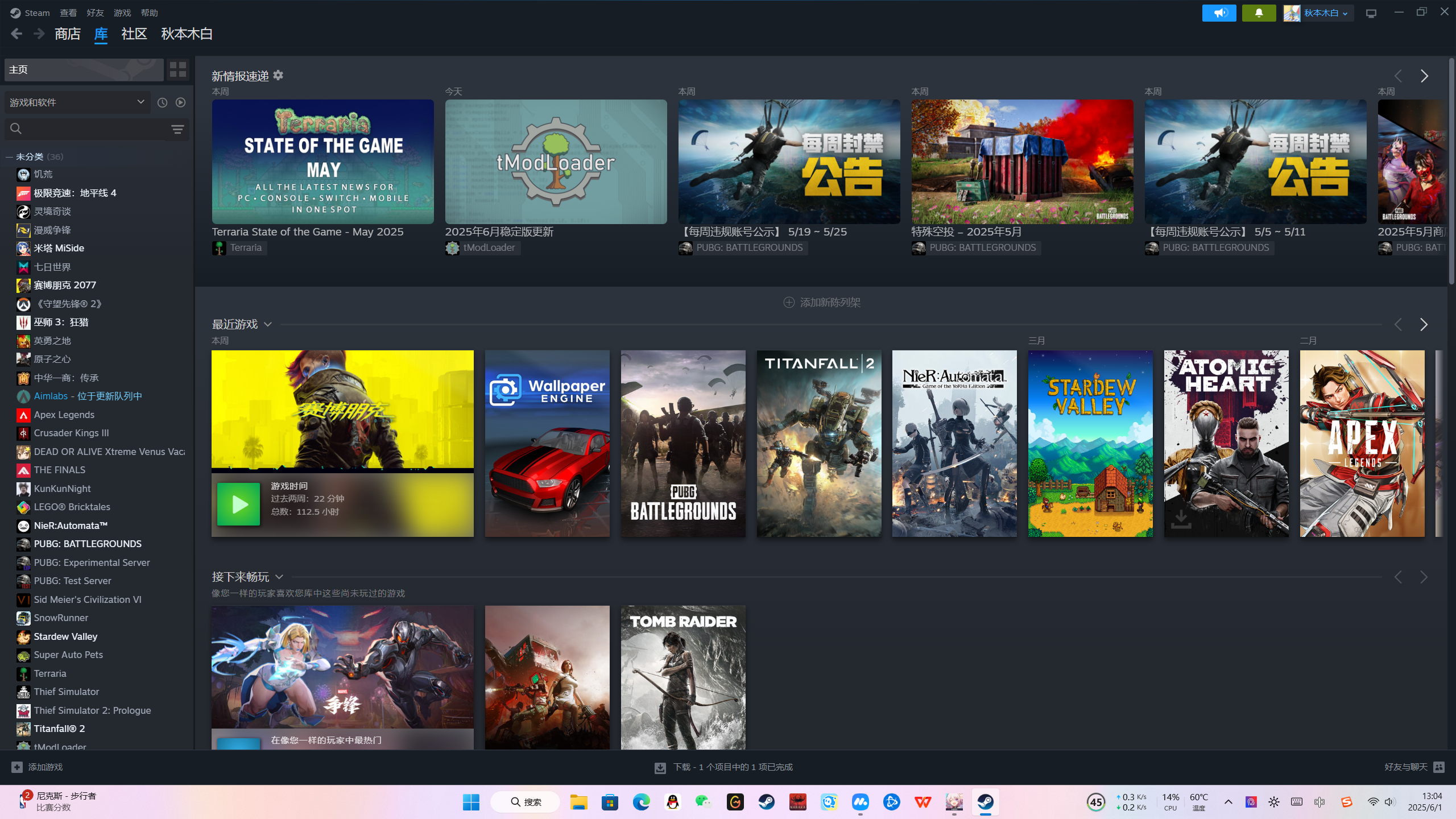Image resolution: width=1456 pixels, height=819 pixels.
Task: Open WPS Office from taskbar
Action: [x=923, y=802]
